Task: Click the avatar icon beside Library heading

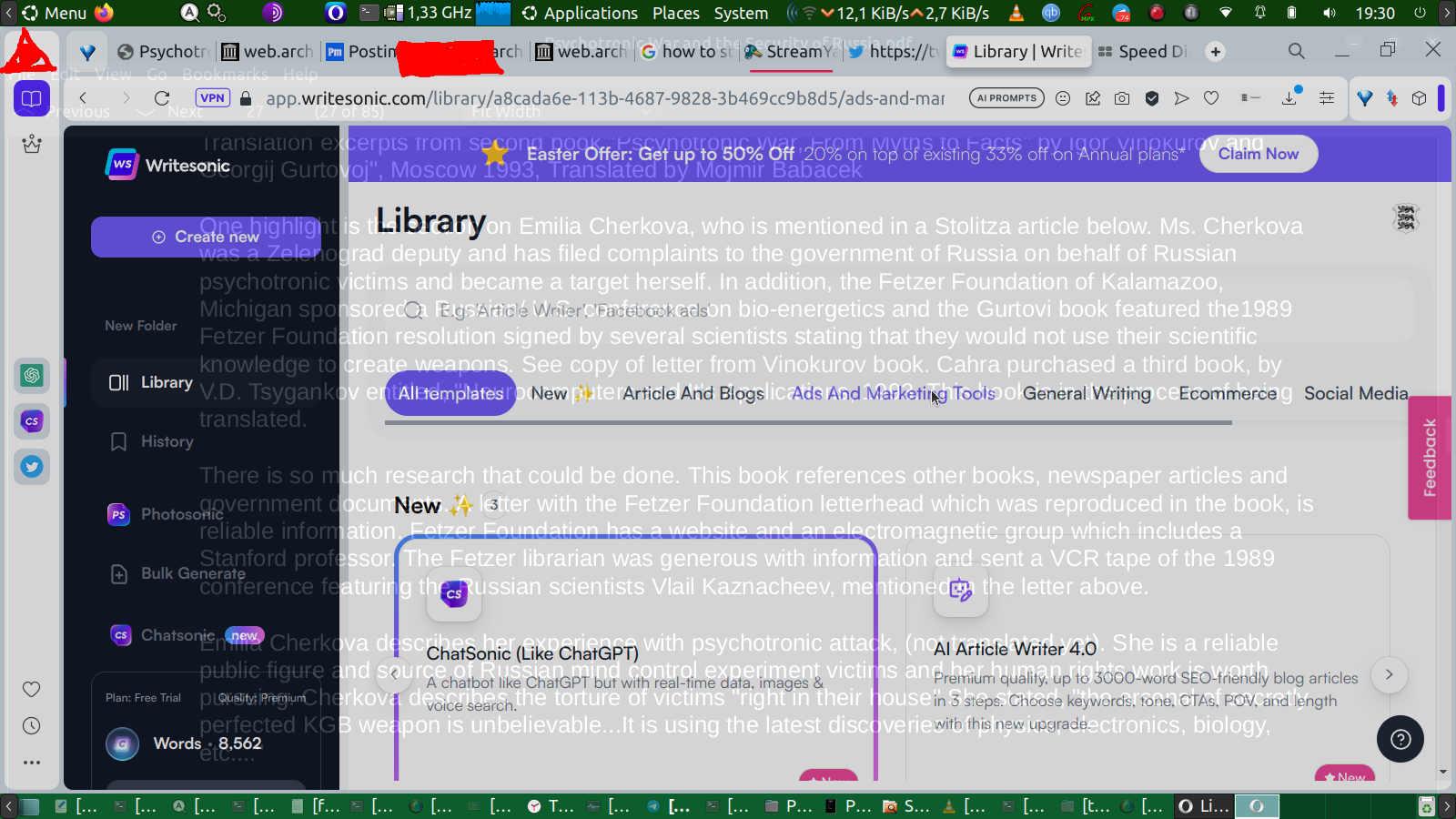Action: 1406,218
